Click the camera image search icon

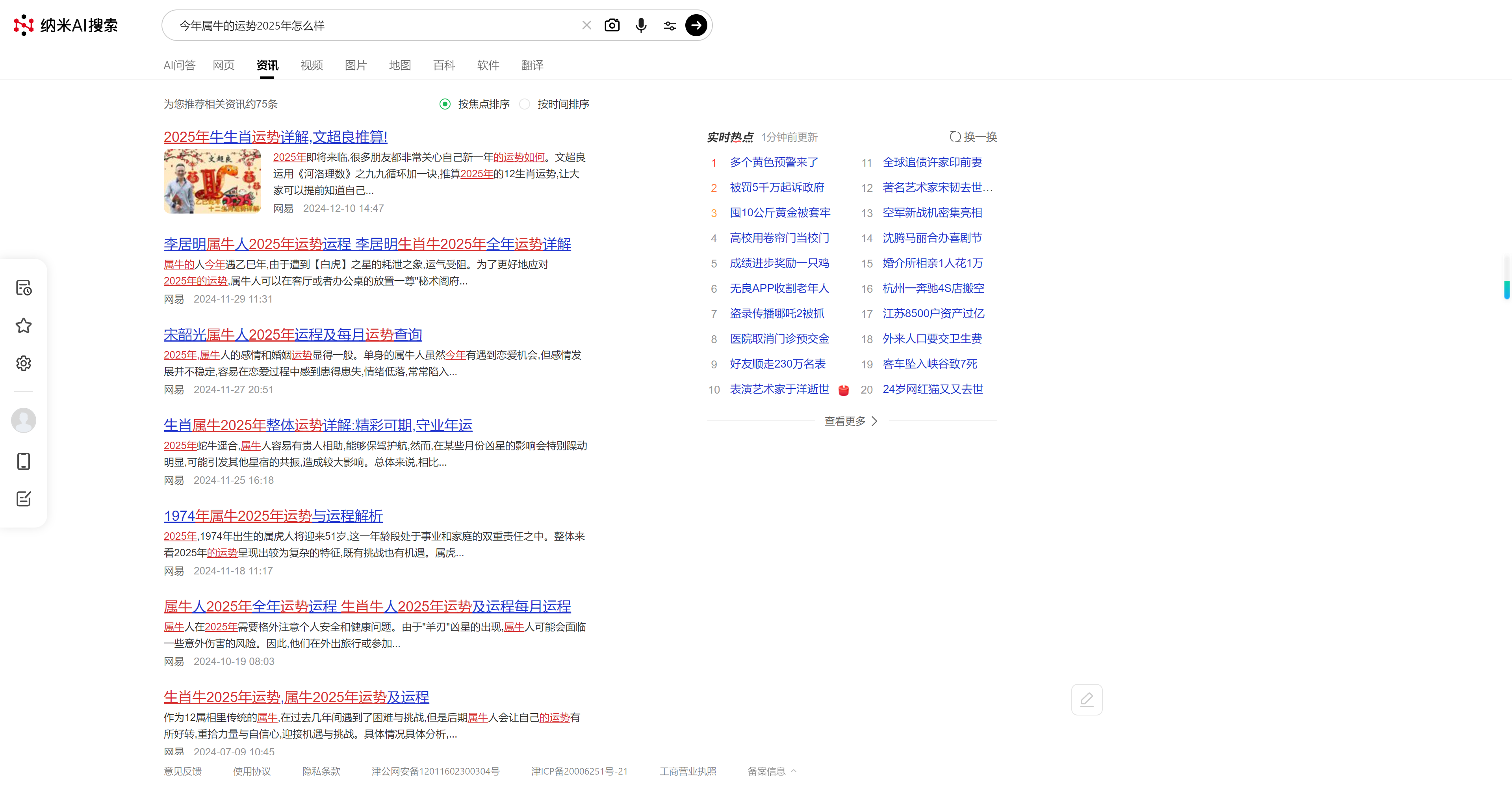click(612, 25)
